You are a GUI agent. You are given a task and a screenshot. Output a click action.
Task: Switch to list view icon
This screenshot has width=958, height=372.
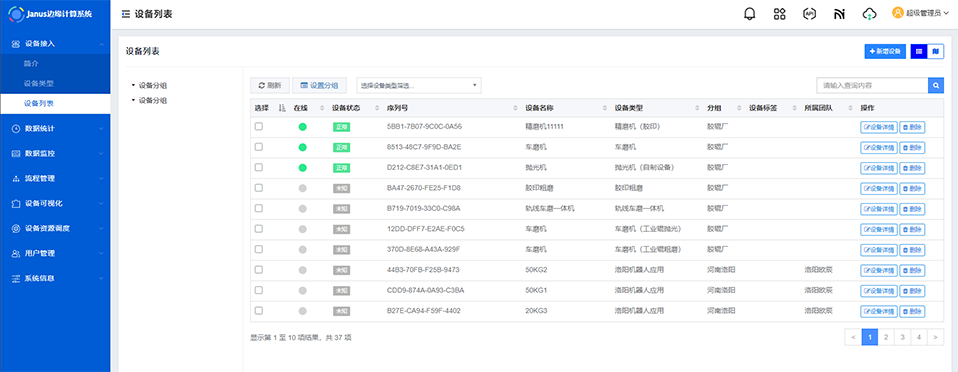tap(919, 52)
